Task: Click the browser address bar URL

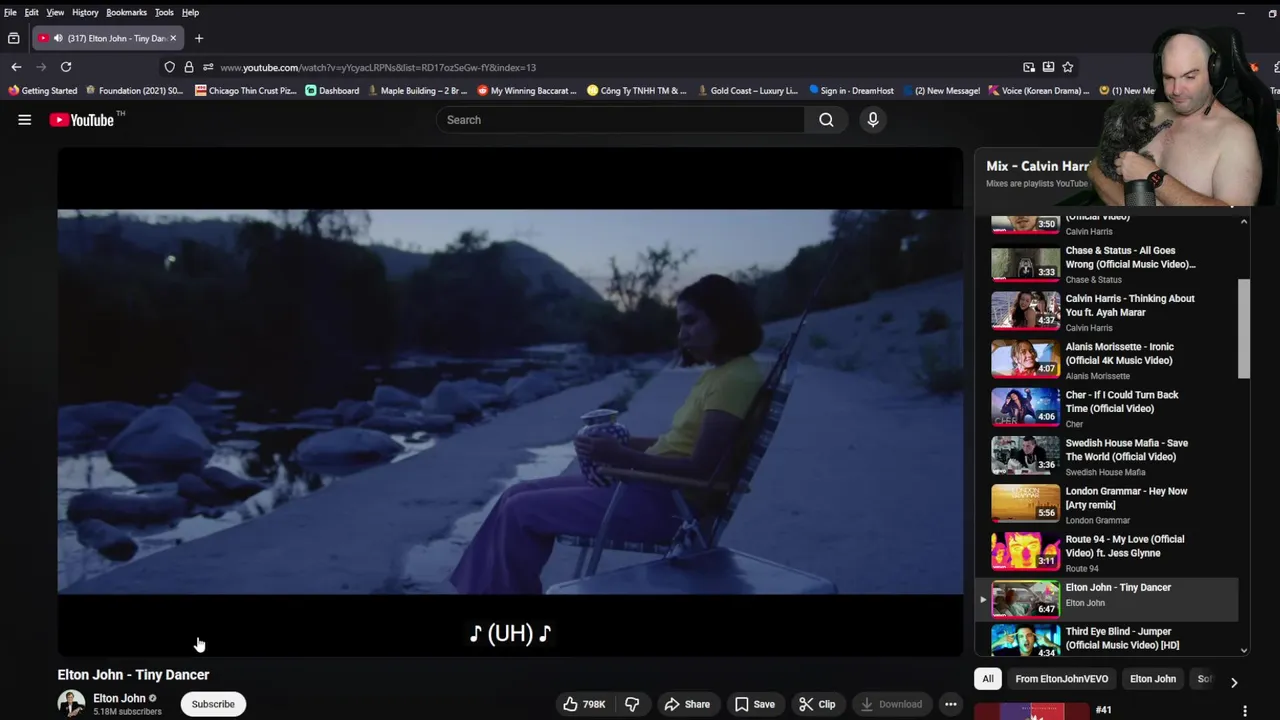Action: pos(378,67)
